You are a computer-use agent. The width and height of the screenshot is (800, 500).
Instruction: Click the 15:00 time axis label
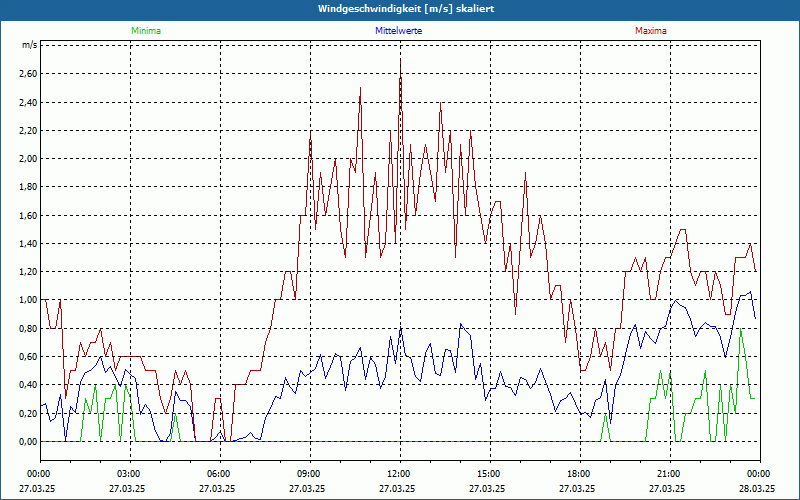pyautogui.click(x=489, y=474)
